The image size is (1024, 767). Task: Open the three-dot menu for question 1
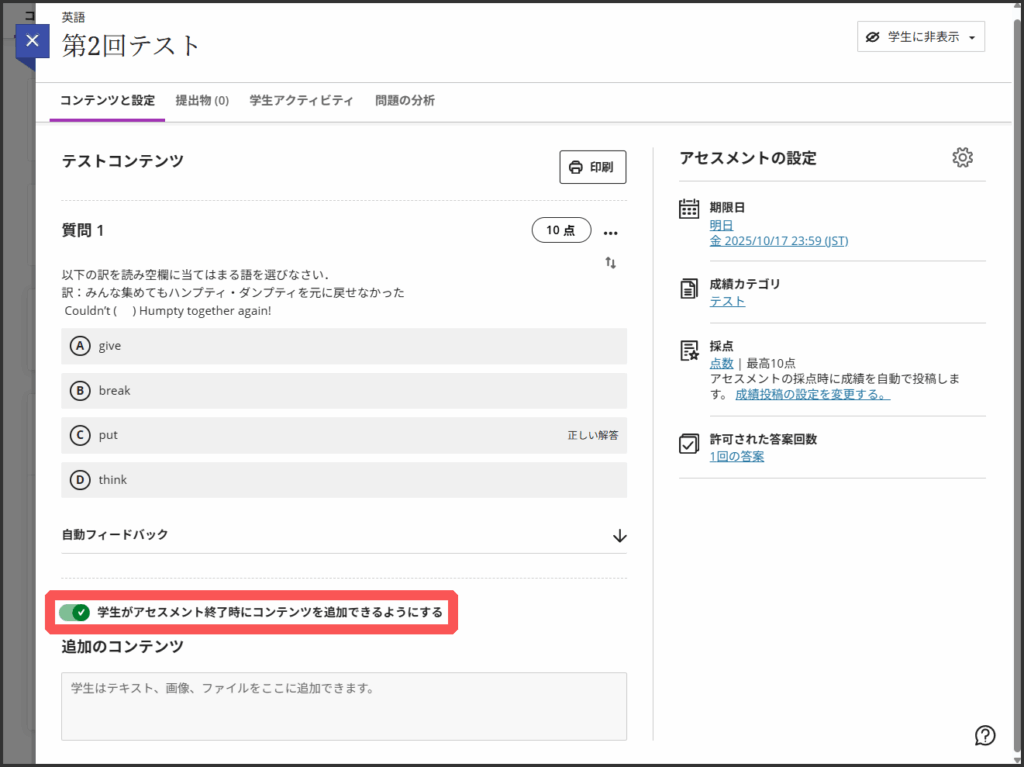(611, 231)
